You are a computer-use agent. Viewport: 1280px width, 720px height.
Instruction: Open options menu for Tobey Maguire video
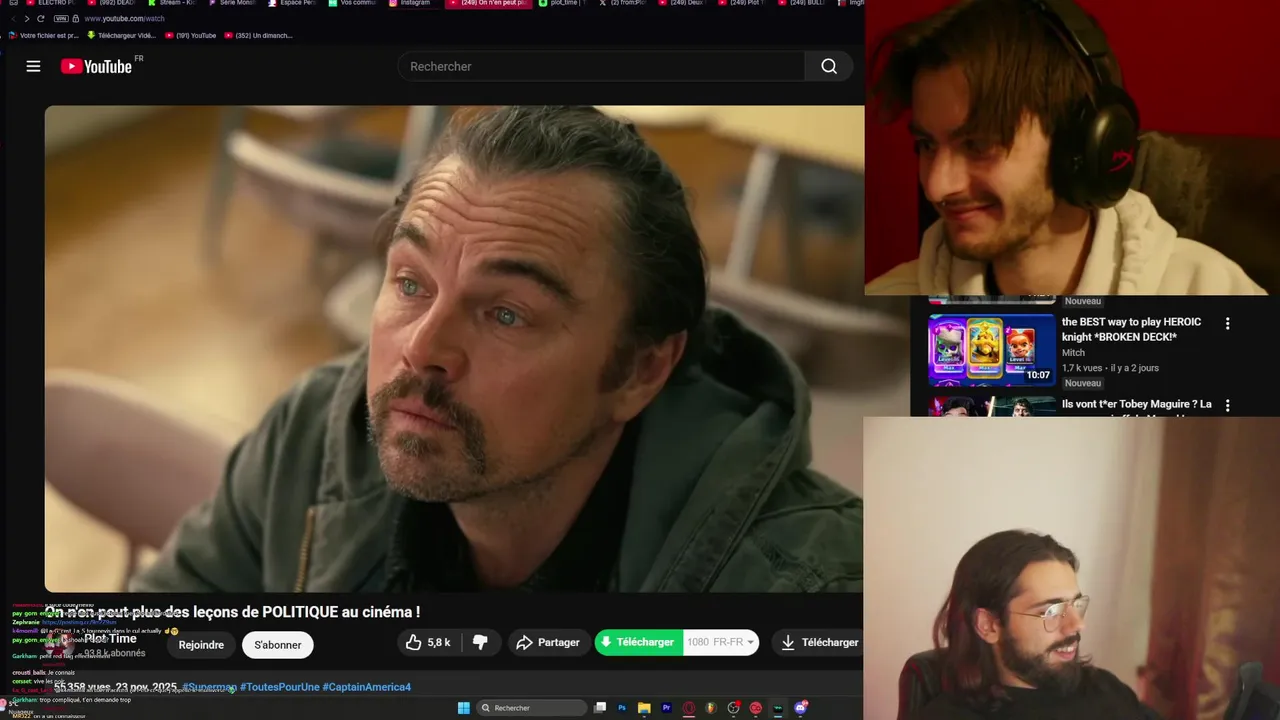click(x=1227, y=406)
